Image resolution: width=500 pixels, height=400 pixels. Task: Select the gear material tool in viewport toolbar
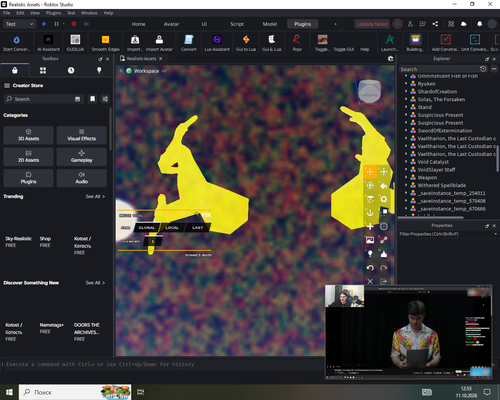point(384,199)
